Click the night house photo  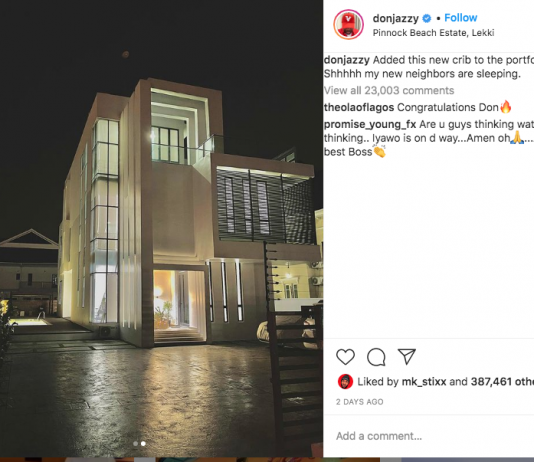[x=161, y=228]
